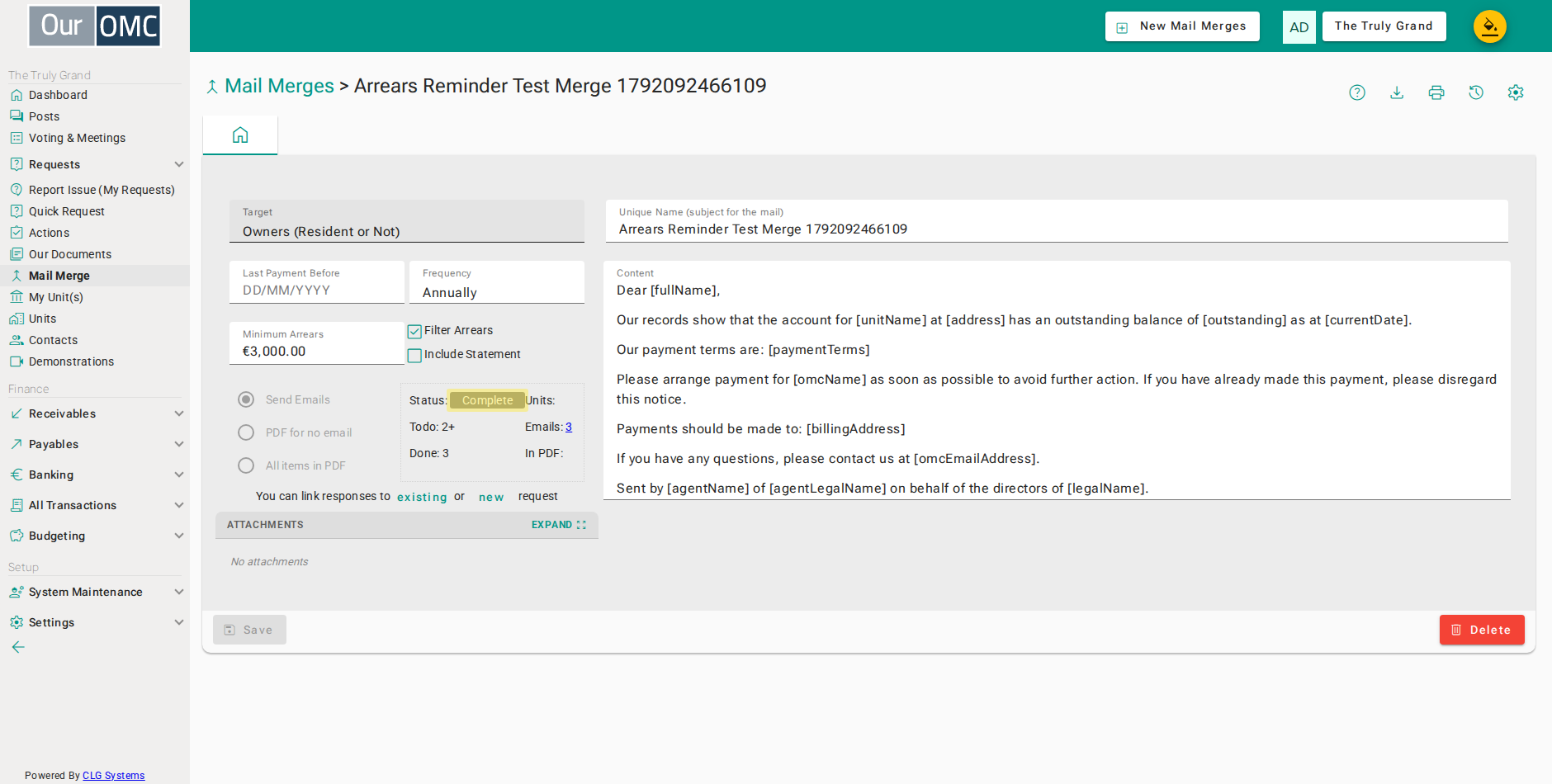Image resolution: width=1552 pixels, height=784 pixels.
Task: Click the existing request link
Action: (422, 497)
